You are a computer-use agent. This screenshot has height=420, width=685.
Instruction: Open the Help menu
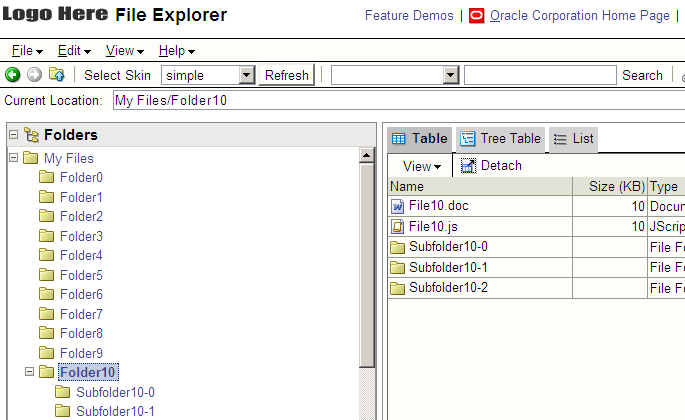pyautogui.click(x=176, y=51)
